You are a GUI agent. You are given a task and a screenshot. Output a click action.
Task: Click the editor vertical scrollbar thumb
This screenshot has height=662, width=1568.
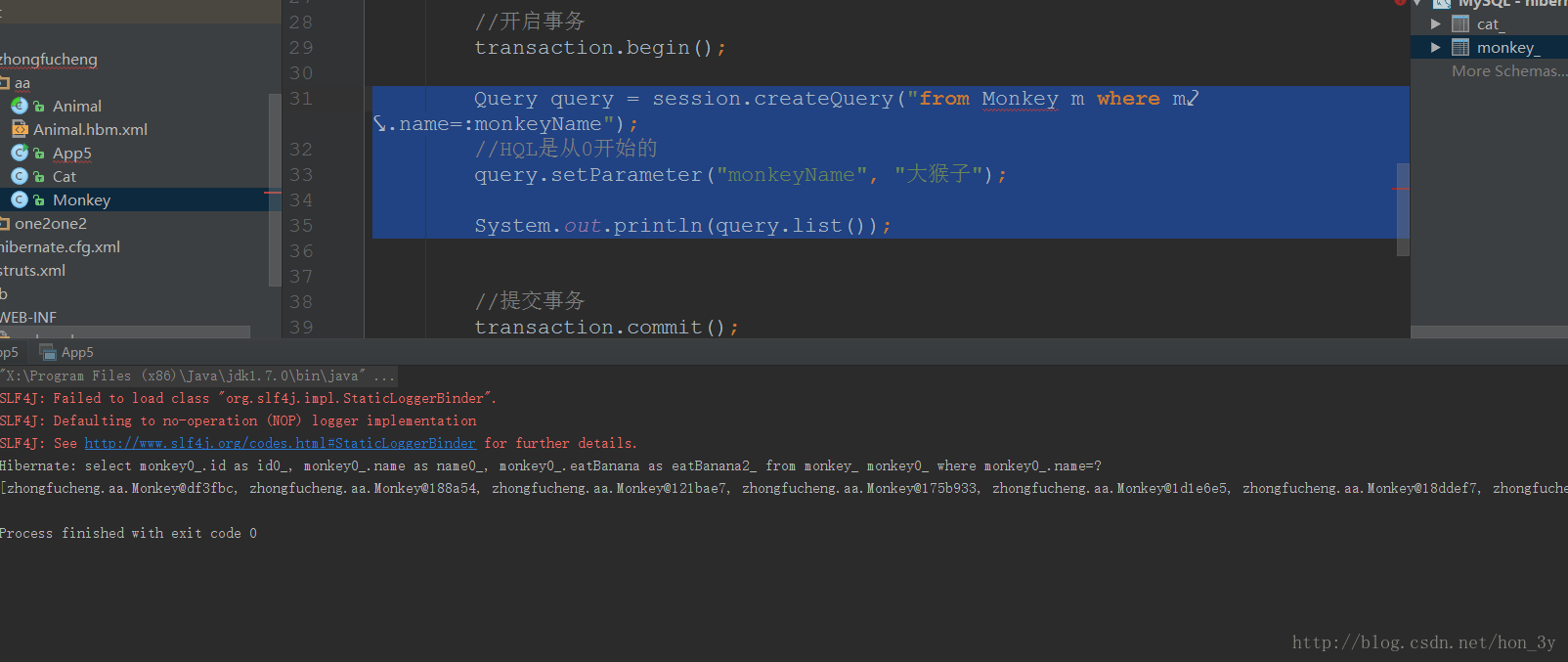point(1403,209)
